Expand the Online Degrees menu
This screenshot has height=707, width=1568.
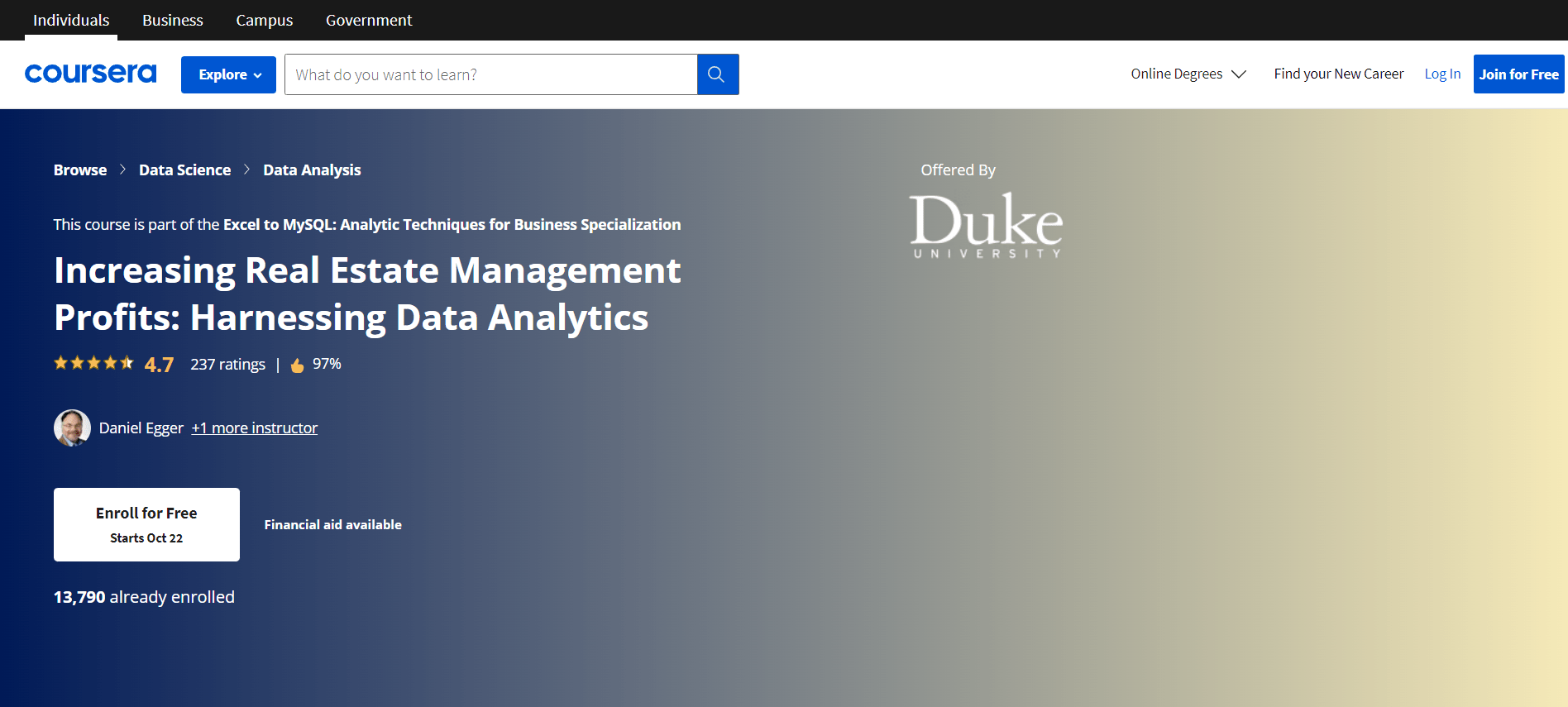pos(1188,74)
